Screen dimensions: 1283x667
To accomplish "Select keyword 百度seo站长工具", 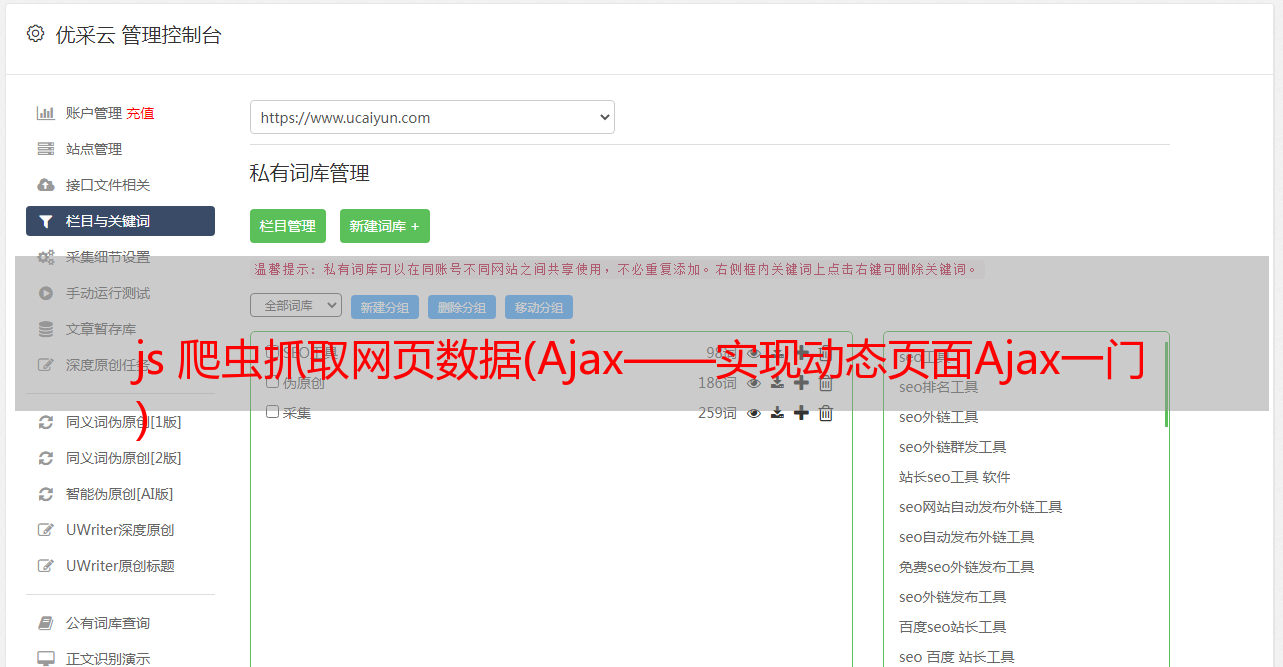I will point(953,627).
